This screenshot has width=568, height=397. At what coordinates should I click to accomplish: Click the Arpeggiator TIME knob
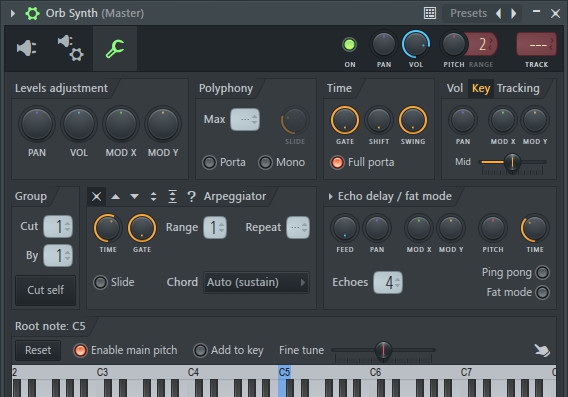click(108, 228)
